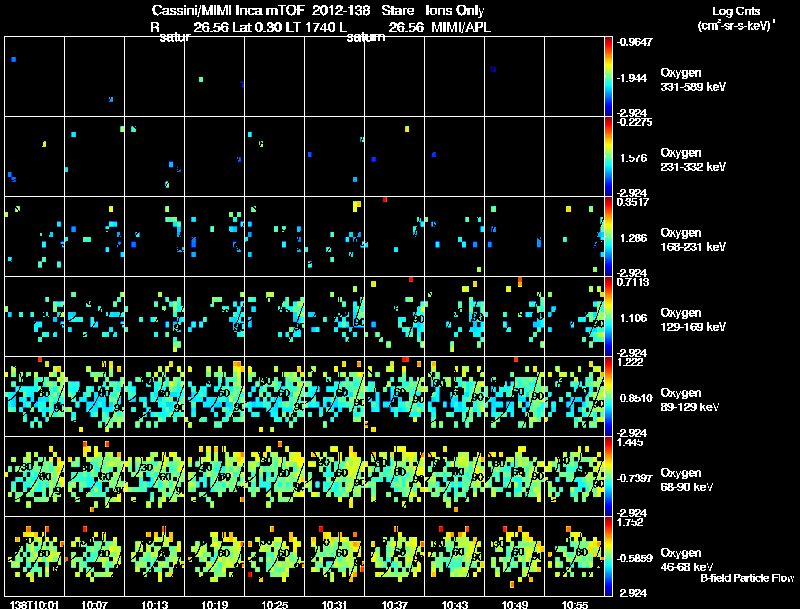Click the Oxygen 129-169 keV label

tap(693, 320)
